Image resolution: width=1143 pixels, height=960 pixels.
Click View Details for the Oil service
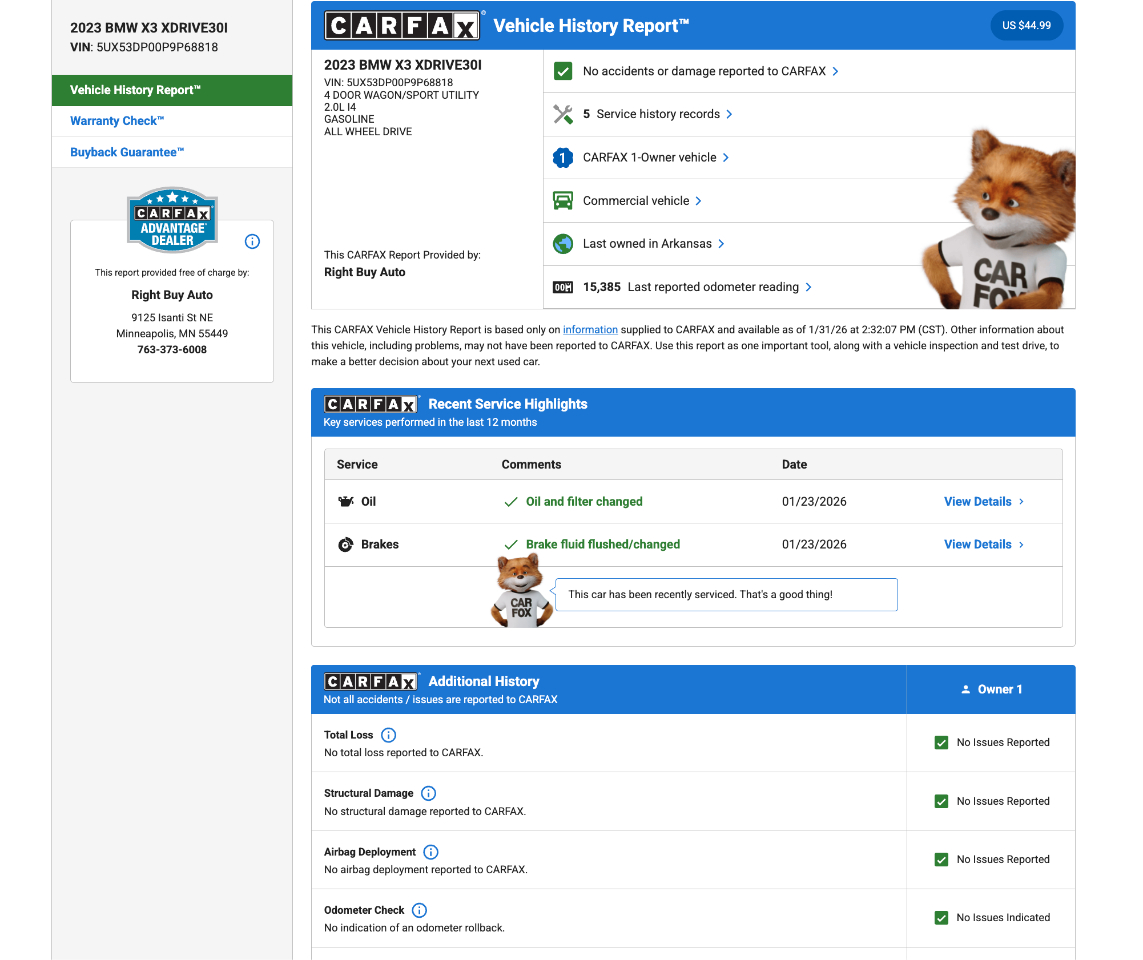[983, 502]
